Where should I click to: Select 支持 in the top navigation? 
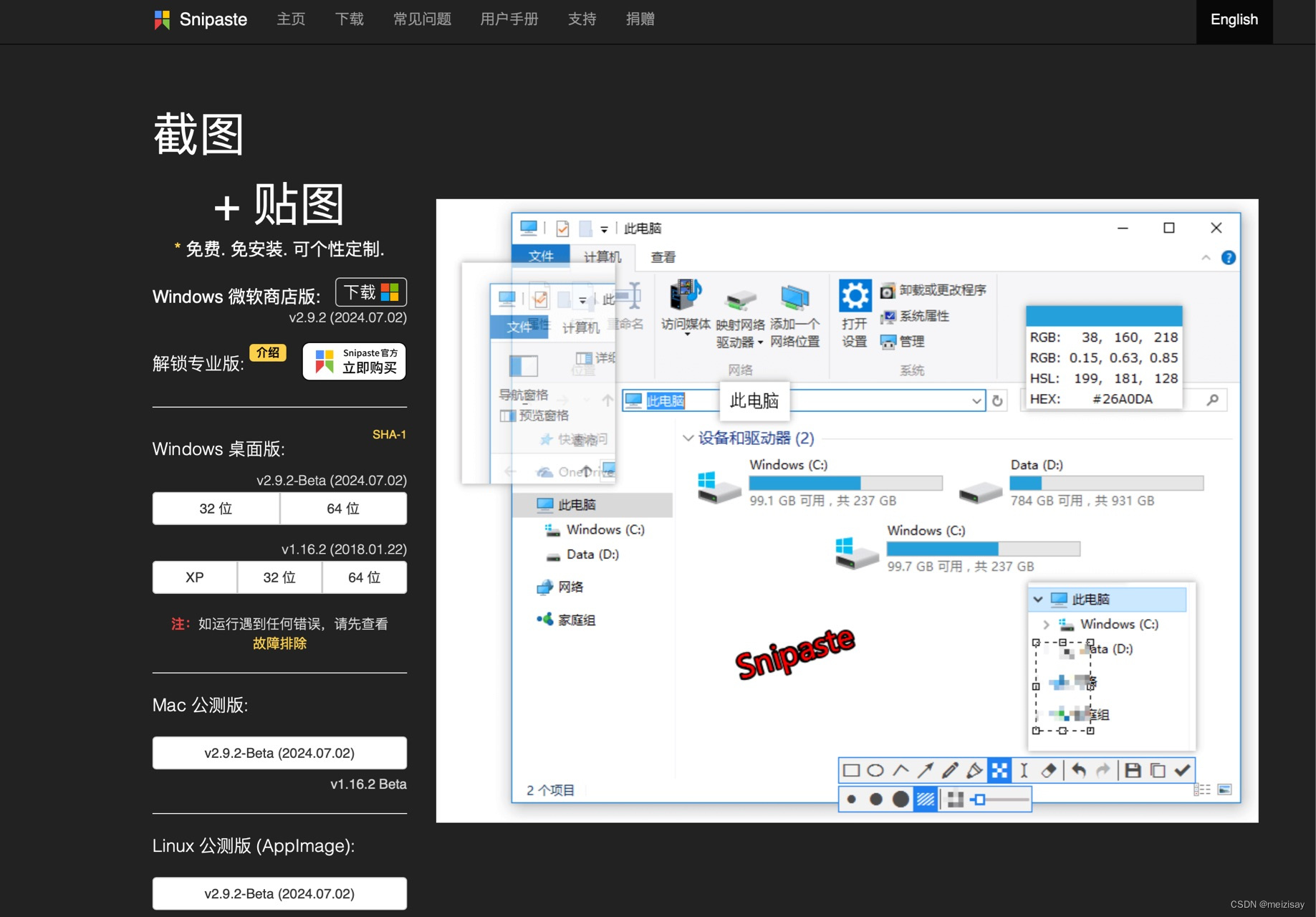click(x=582, y=19)
